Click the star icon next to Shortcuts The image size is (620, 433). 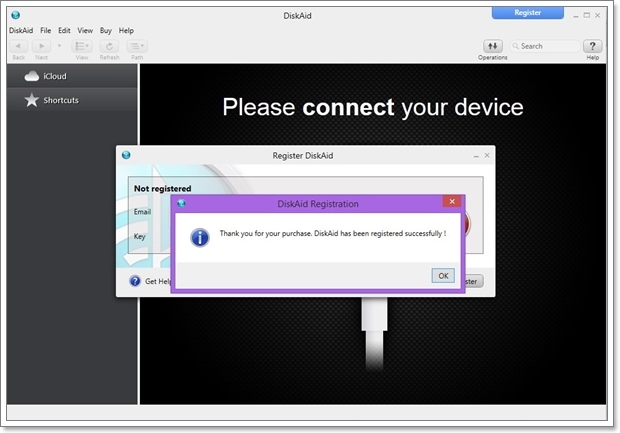tap(32, 100)
